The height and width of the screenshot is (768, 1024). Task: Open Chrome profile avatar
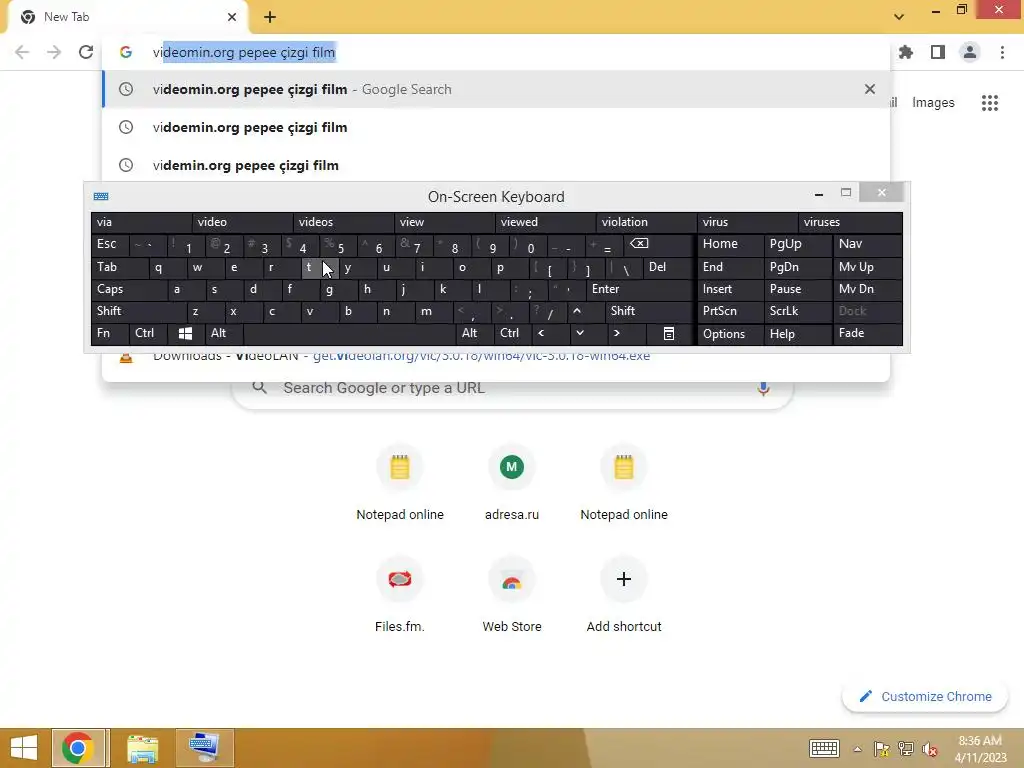click(x=970, y=52)
